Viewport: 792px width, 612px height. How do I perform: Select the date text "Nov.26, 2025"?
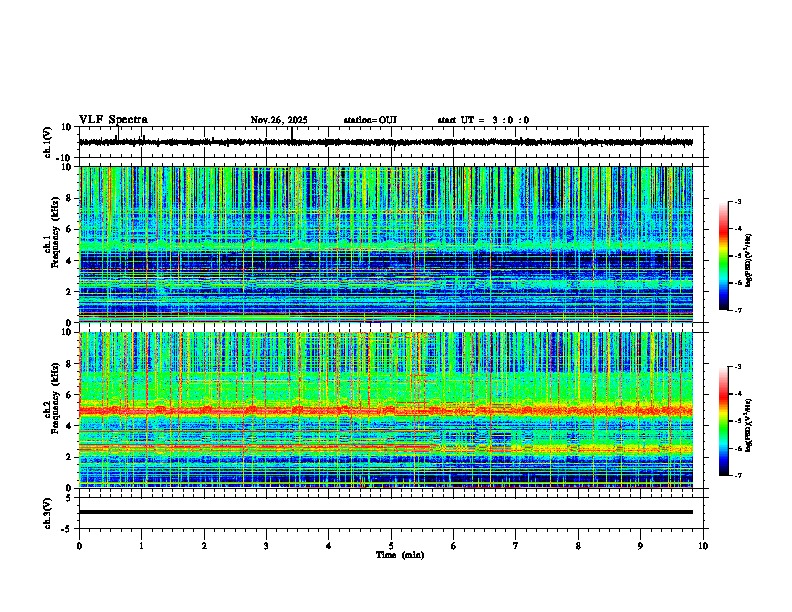pos(279,120)
